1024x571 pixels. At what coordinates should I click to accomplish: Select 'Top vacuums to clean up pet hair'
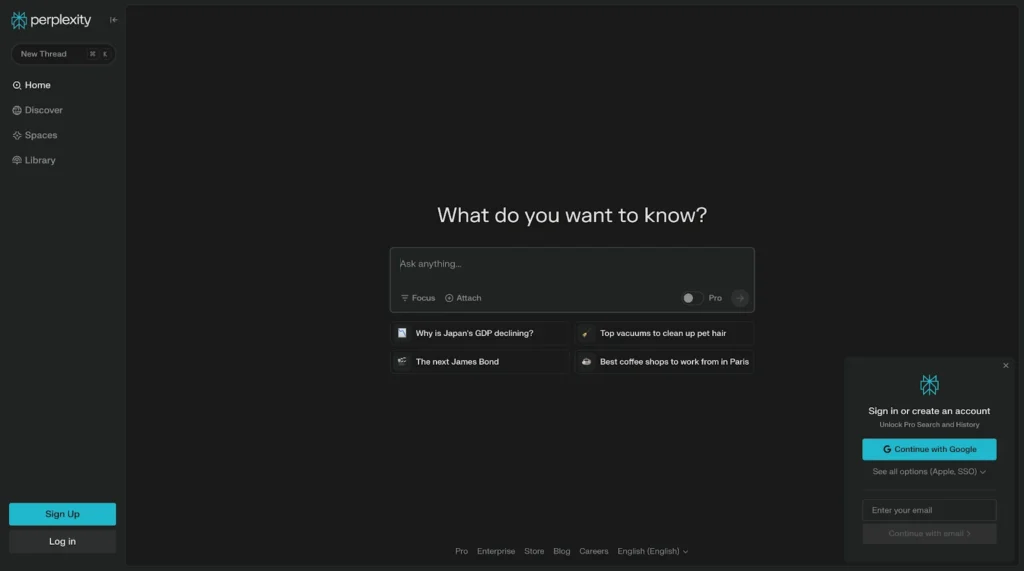tap(664, 333)
